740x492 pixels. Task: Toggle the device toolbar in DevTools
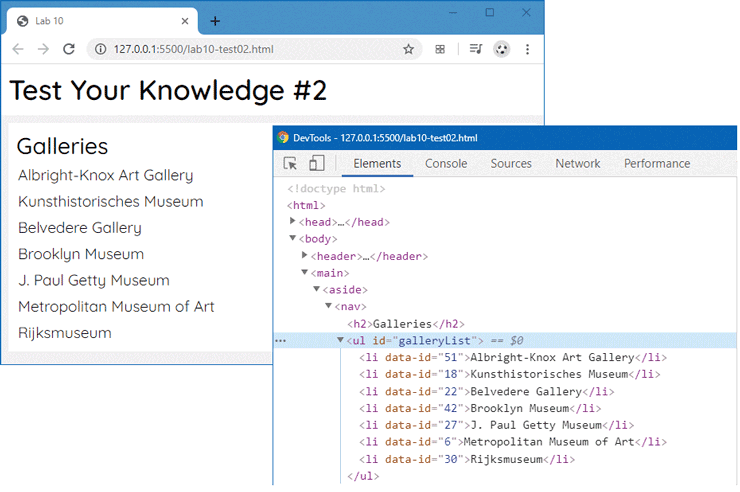click(316, 164)
